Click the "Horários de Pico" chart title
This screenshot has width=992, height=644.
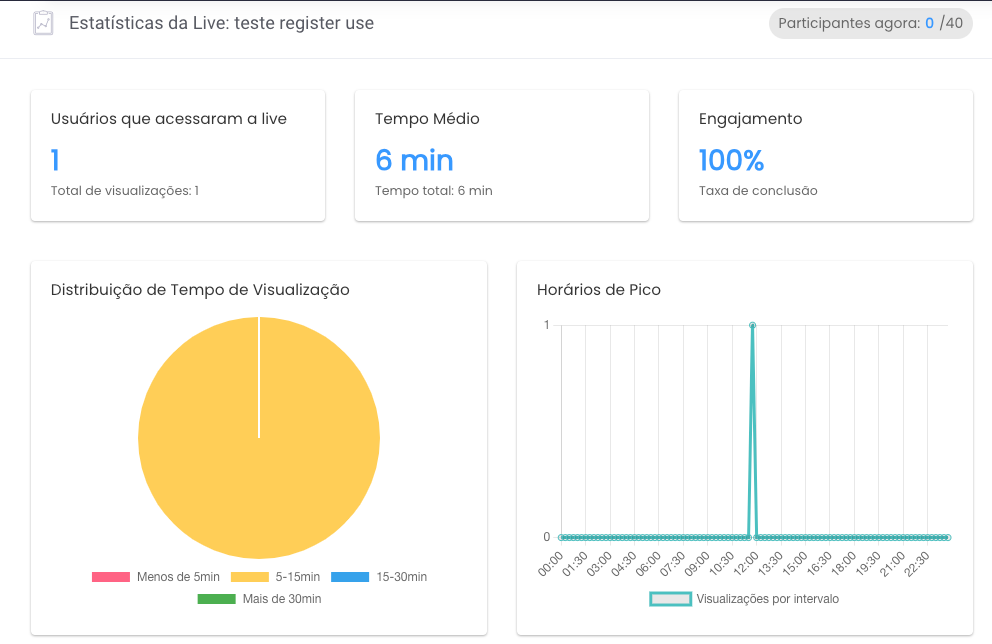[x=599, y=290]
